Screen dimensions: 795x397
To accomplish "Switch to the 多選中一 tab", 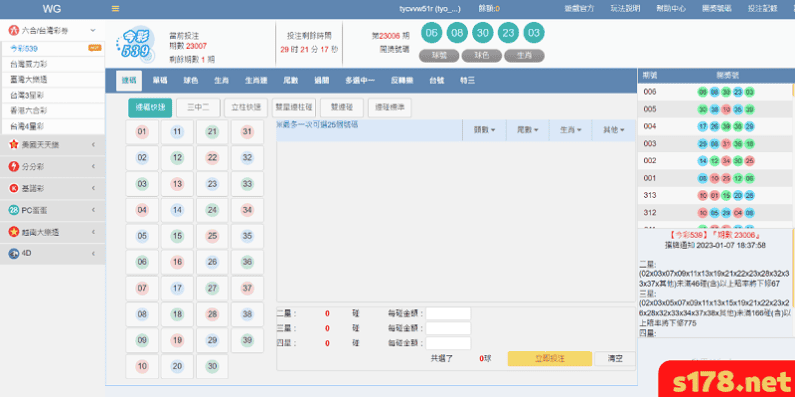I will 360,80.
